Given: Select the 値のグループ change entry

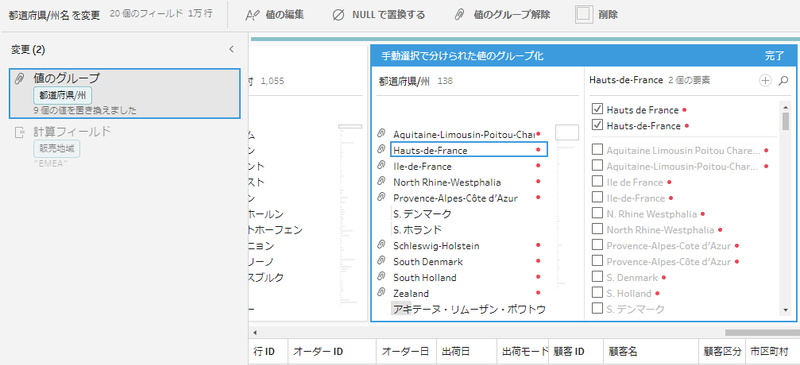Looking at the screenshot, I should click(124, 94).
